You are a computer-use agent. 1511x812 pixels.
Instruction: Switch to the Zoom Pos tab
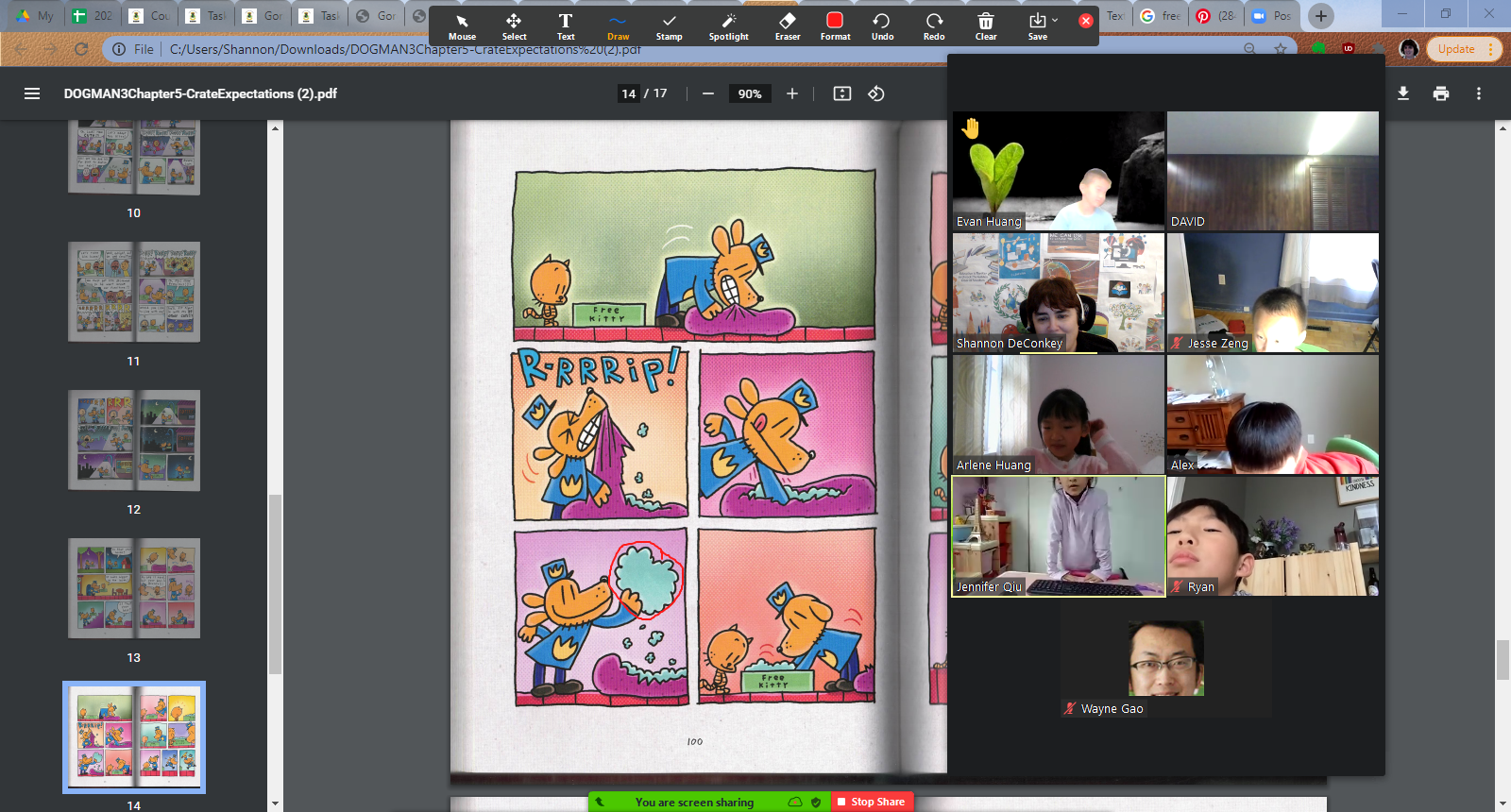[1271, 16]
